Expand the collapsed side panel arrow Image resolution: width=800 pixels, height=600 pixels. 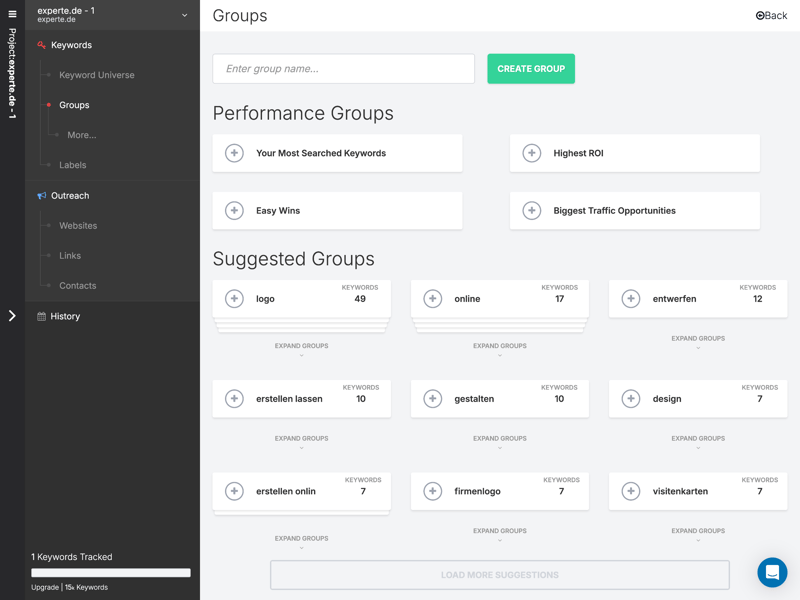click(x=12, y=316)
